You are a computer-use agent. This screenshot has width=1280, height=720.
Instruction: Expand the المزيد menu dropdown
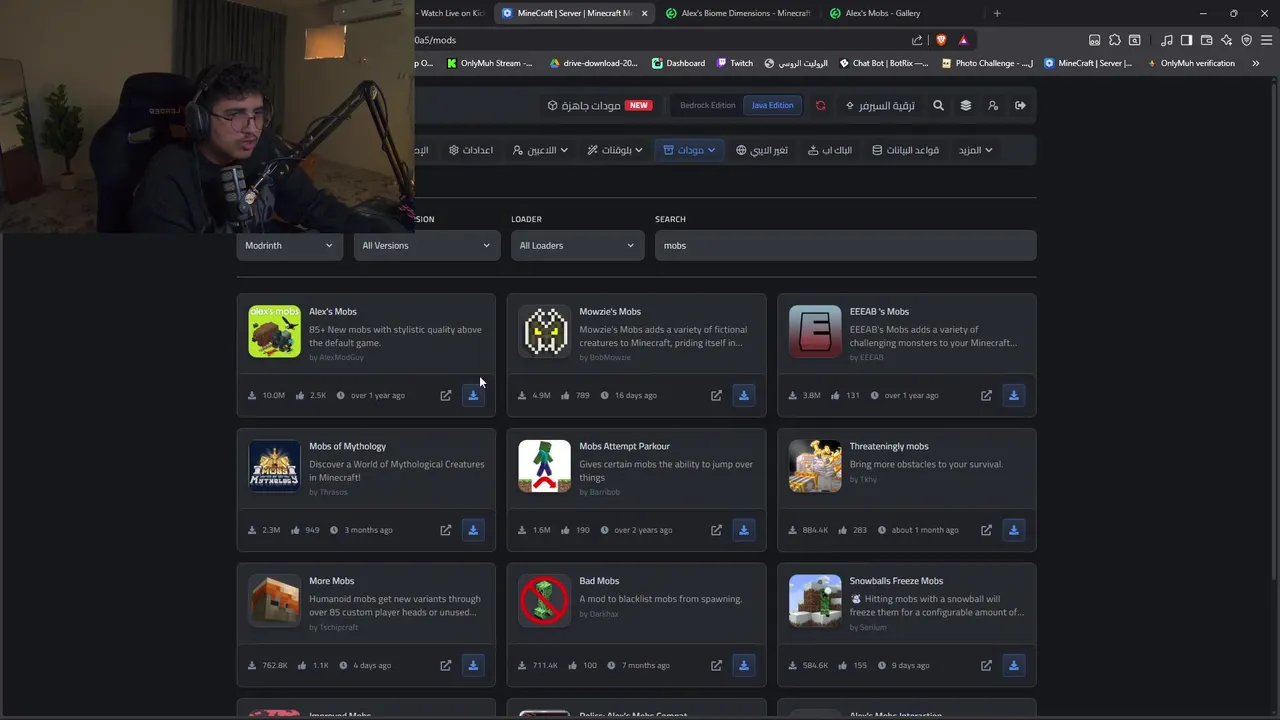976,150
